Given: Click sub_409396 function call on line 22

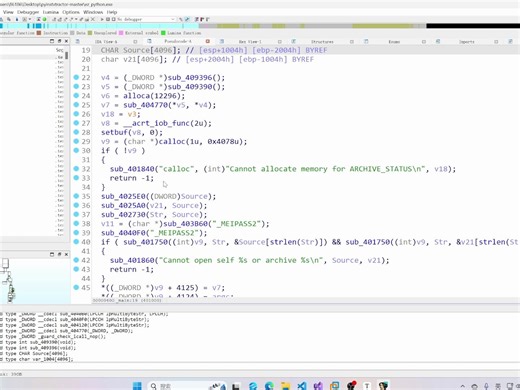Looking at the screenshot, I should pos(190,78).
